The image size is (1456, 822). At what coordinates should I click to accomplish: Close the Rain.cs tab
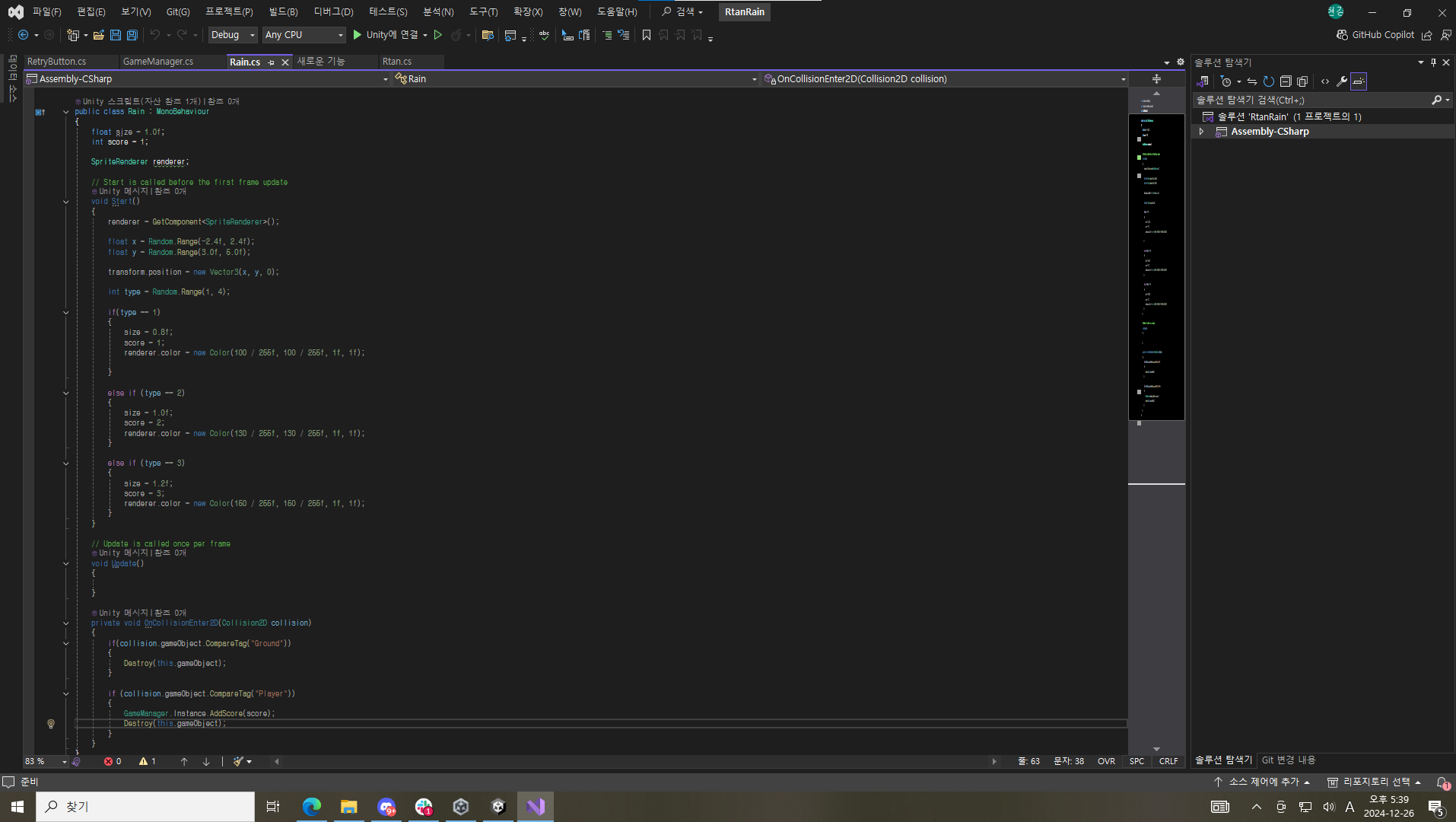click(285, 62)
